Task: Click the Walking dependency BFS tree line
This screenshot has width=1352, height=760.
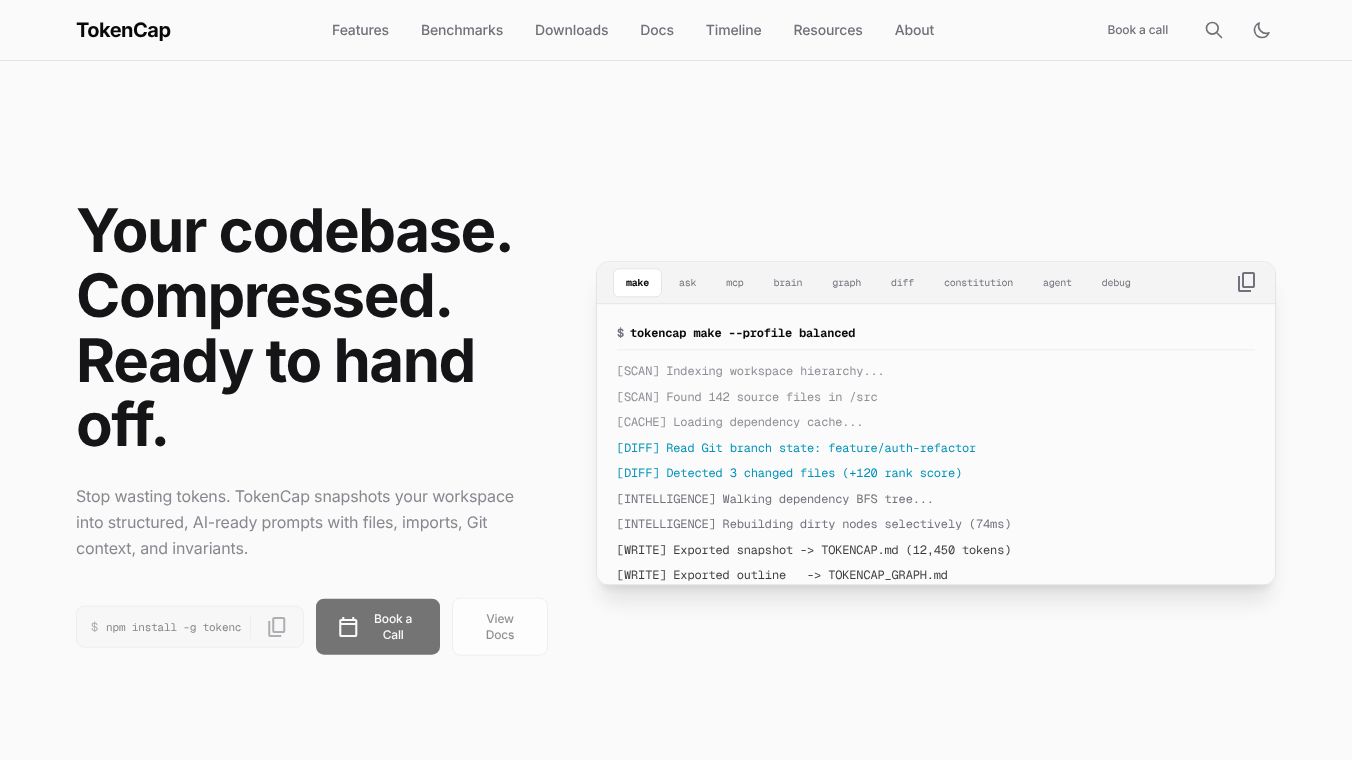Action: pyautogui.click(x=775, y=499)
